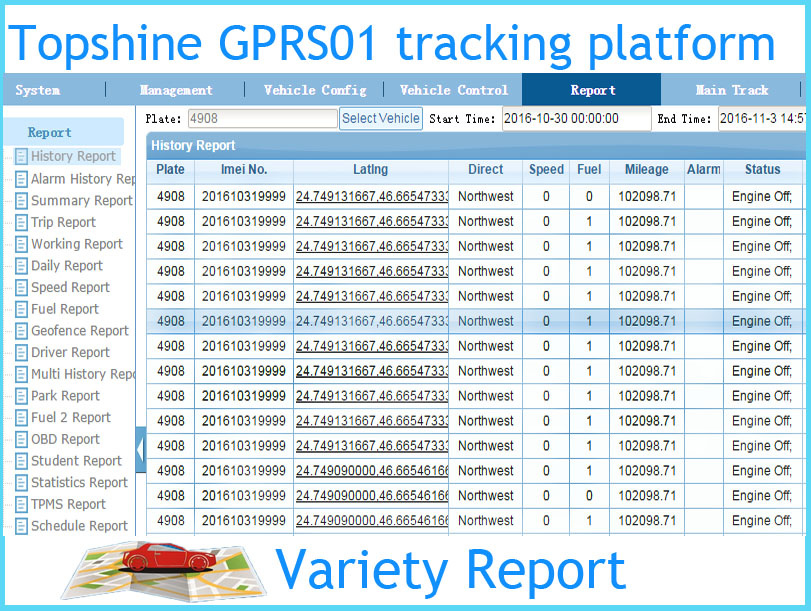Viewport: 811px width, 611px height.
Task: Click the OBD Report document icon
Action: point(21,439)
